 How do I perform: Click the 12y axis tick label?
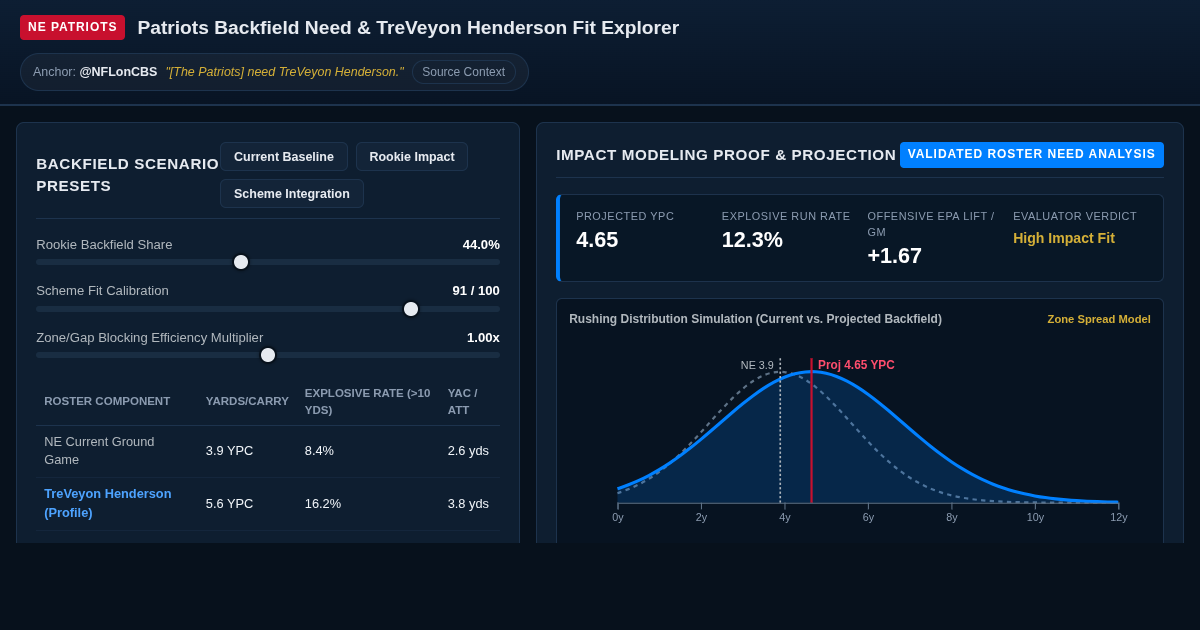click(1119, 517)
